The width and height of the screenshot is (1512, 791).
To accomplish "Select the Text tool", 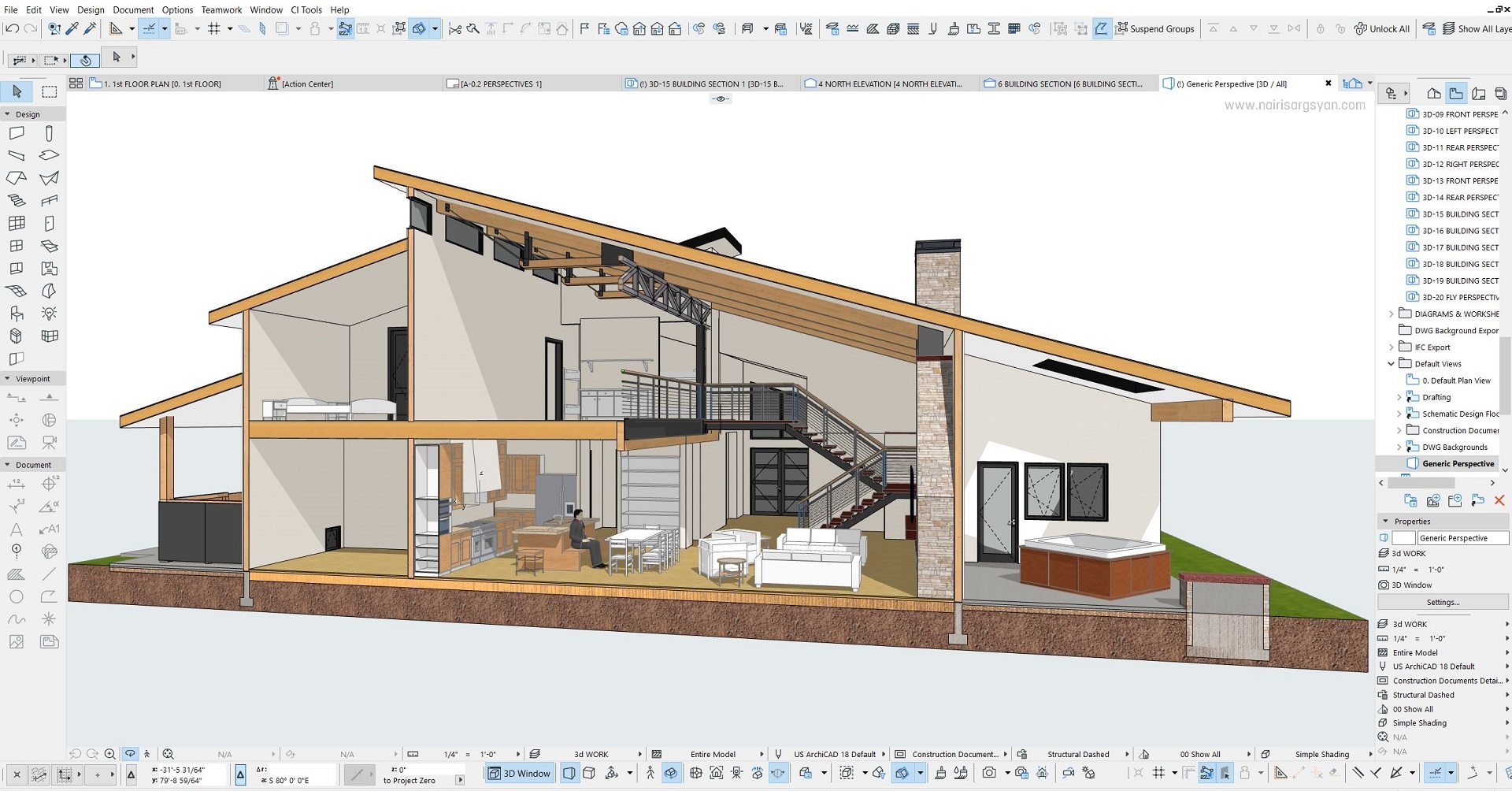I will pos(17,529).
